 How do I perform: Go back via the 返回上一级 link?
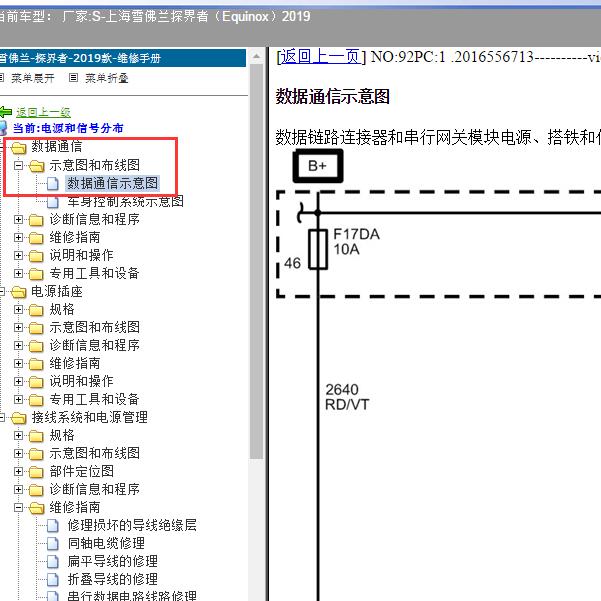pyautogui.click(x=43, y=112)
